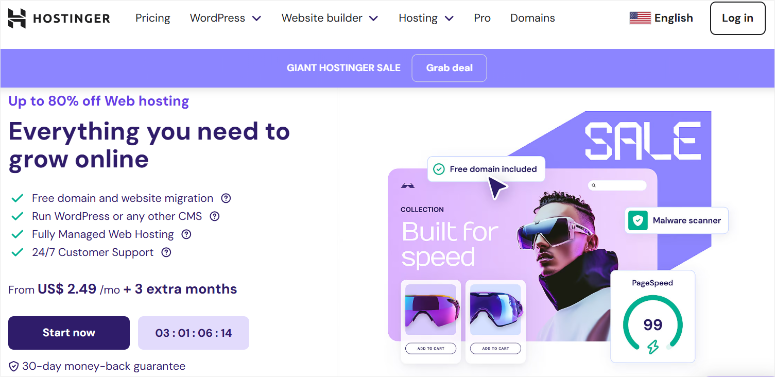This screenshot has width=775, height=377.
Task: Click the help icon beside Run WordPress or any other CMS
Action: coord(215,216)
